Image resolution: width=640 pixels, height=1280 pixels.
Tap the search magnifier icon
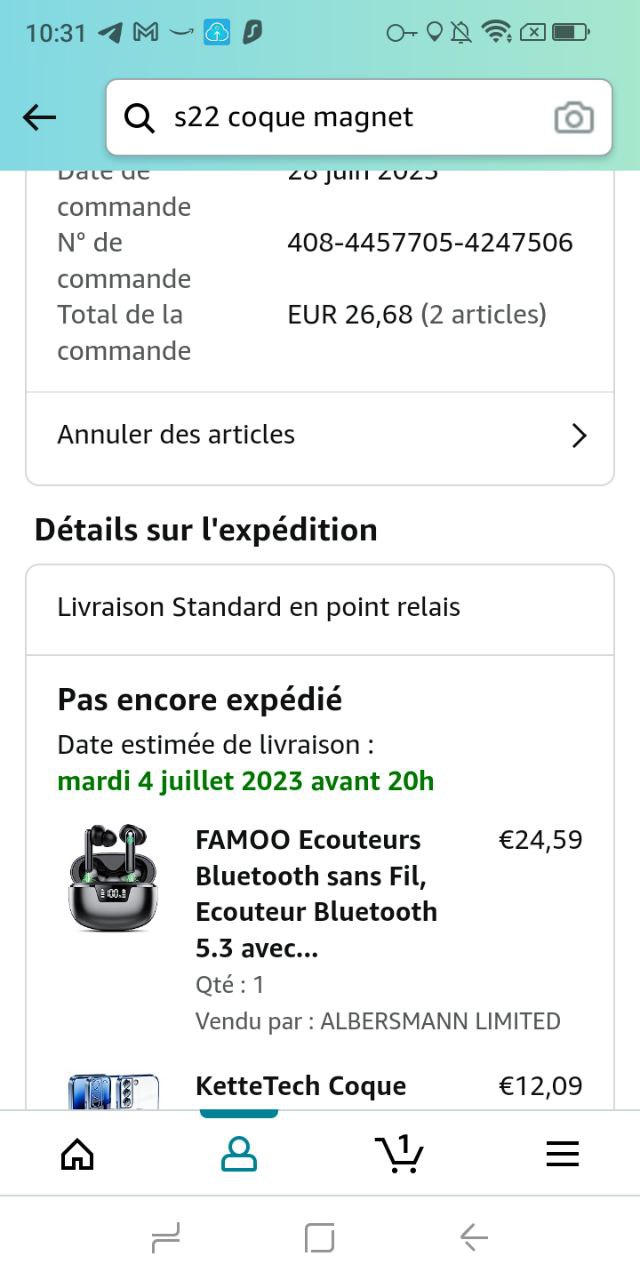139,118
